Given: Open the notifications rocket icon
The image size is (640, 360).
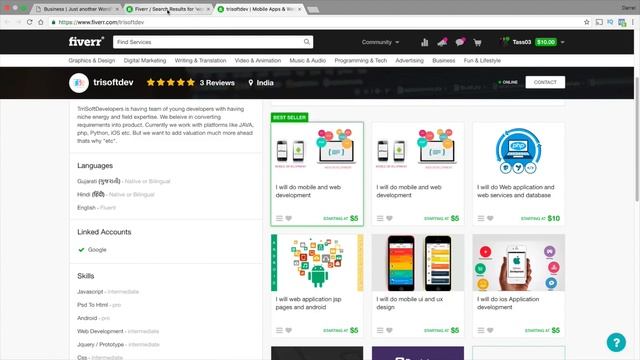Looking at the screenshot, I should 442,42.
